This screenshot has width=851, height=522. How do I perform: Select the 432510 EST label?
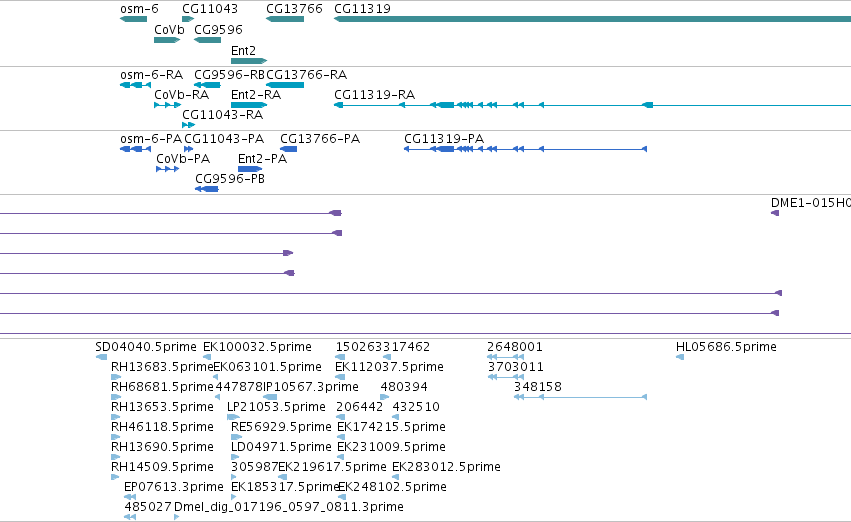pyautogui.click(x=416, y=407)
